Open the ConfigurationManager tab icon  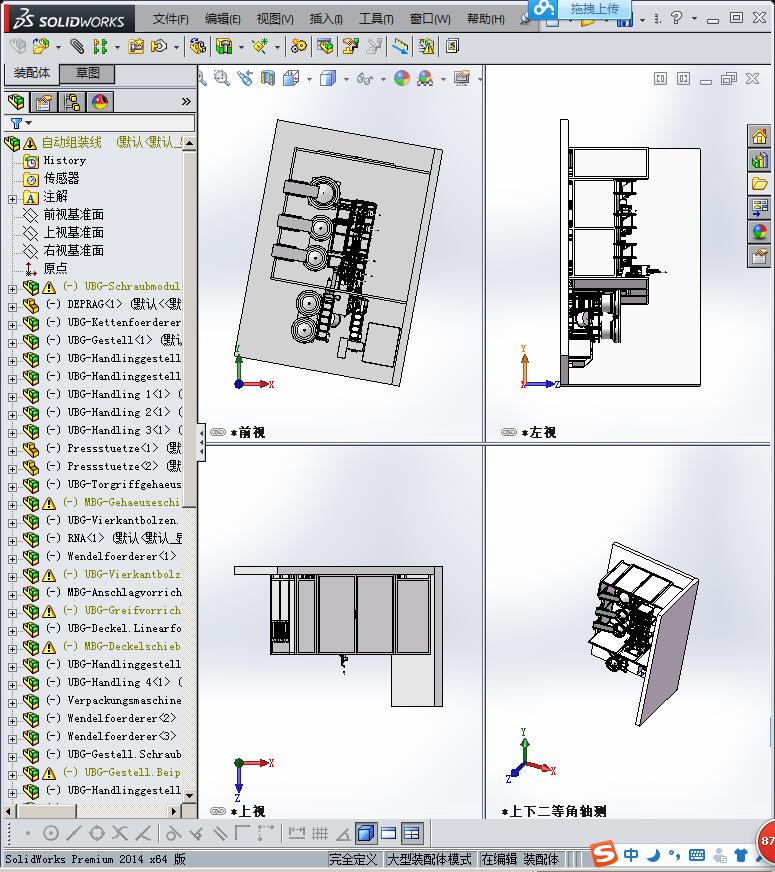click(72, 102)
